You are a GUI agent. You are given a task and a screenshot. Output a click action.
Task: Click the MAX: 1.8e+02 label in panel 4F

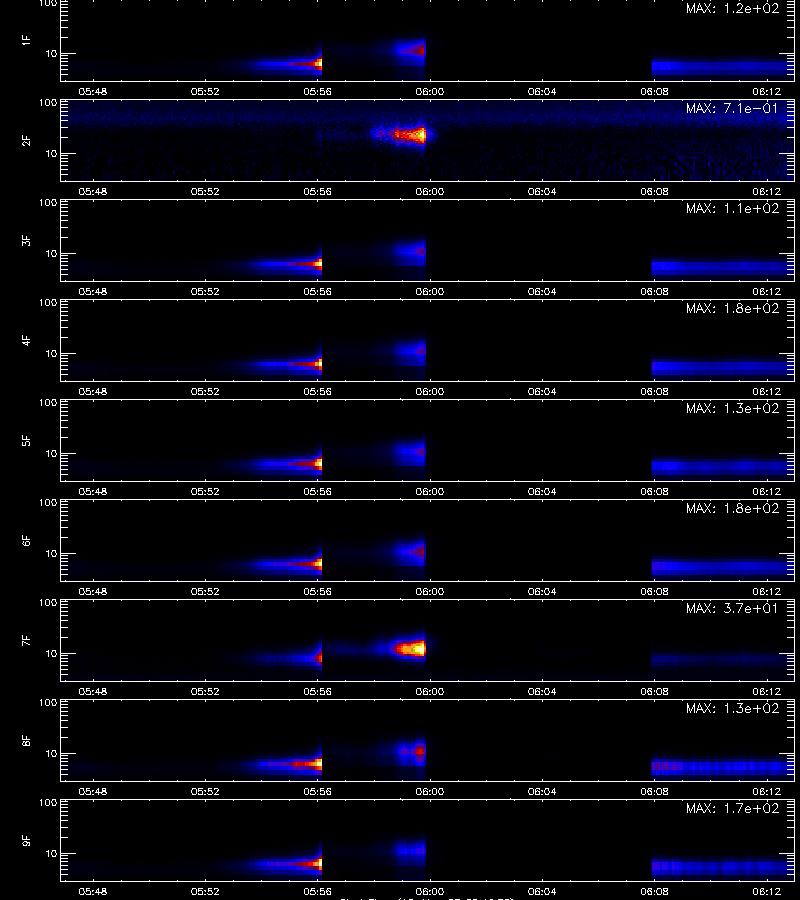pyautogui.click(x=732, y=308)
